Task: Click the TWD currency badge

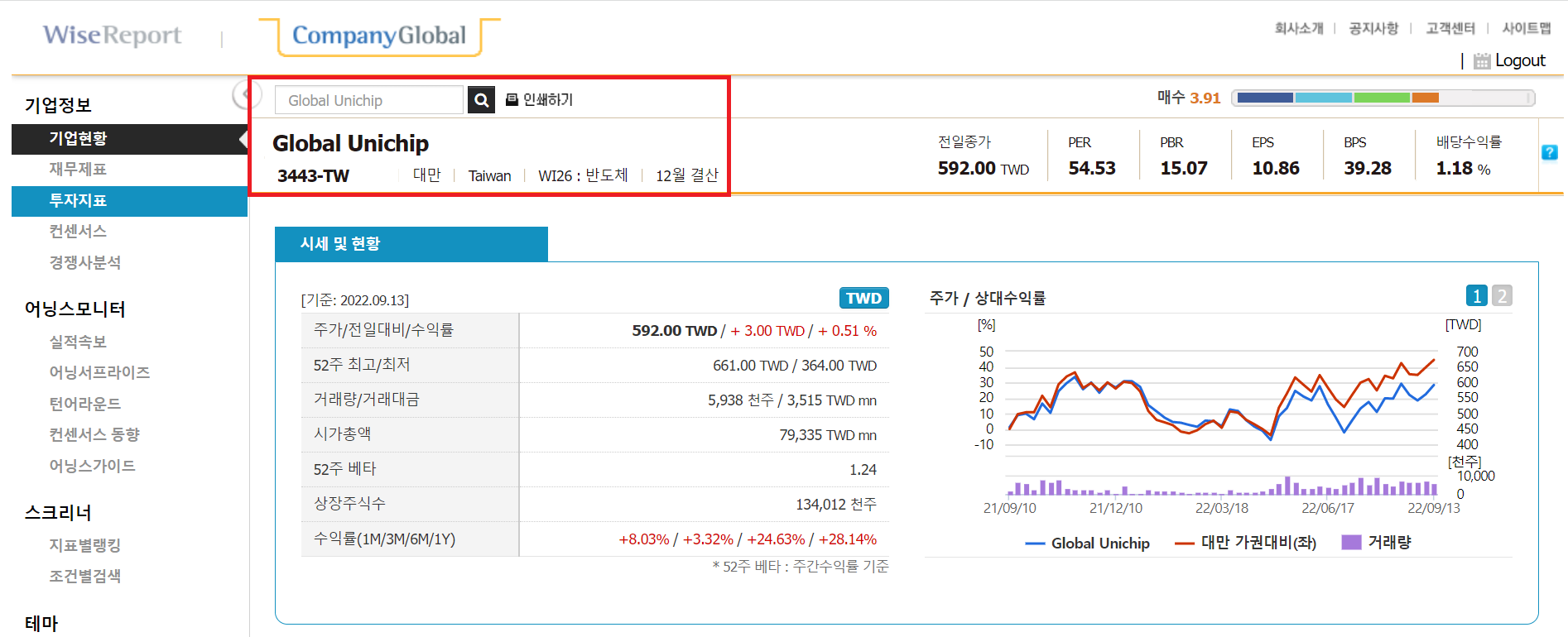Action: pos(863,298)
